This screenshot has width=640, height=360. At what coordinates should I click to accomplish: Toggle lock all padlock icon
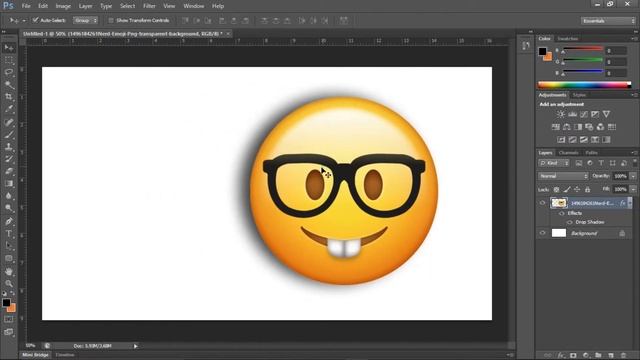point(587,189)
